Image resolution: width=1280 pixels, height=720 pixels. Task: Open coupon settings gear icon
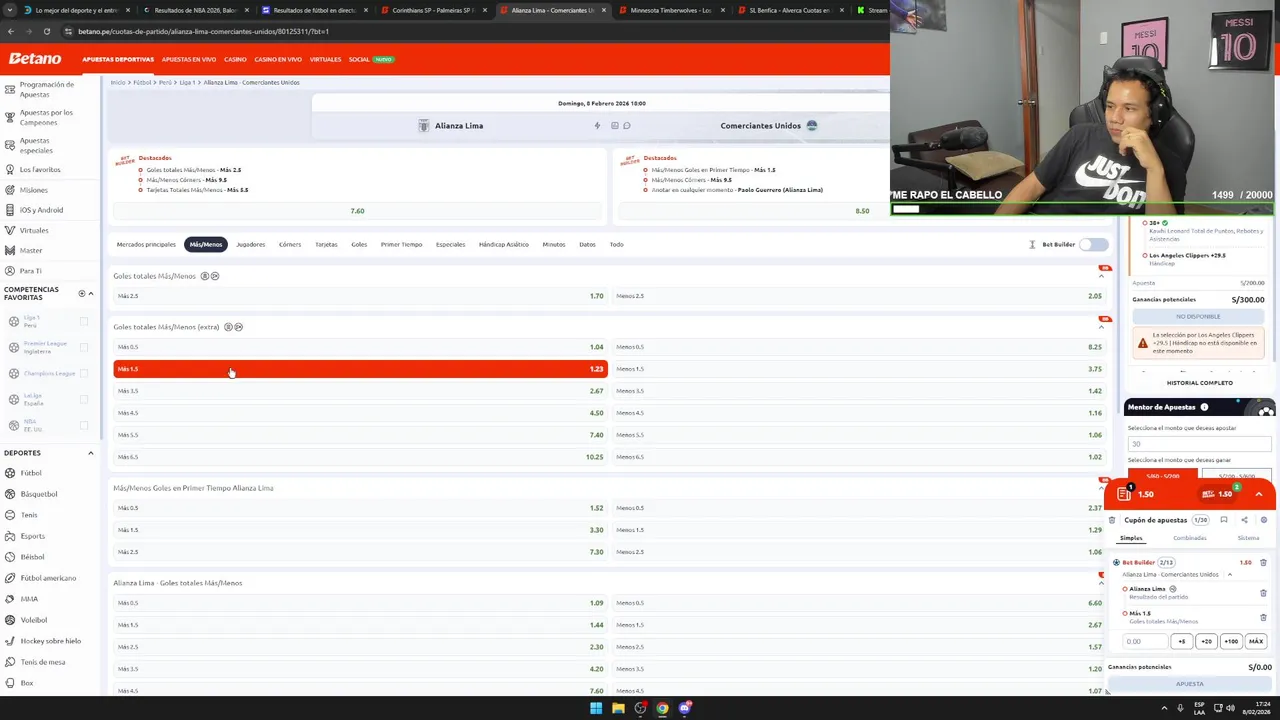pos(1263,520)
